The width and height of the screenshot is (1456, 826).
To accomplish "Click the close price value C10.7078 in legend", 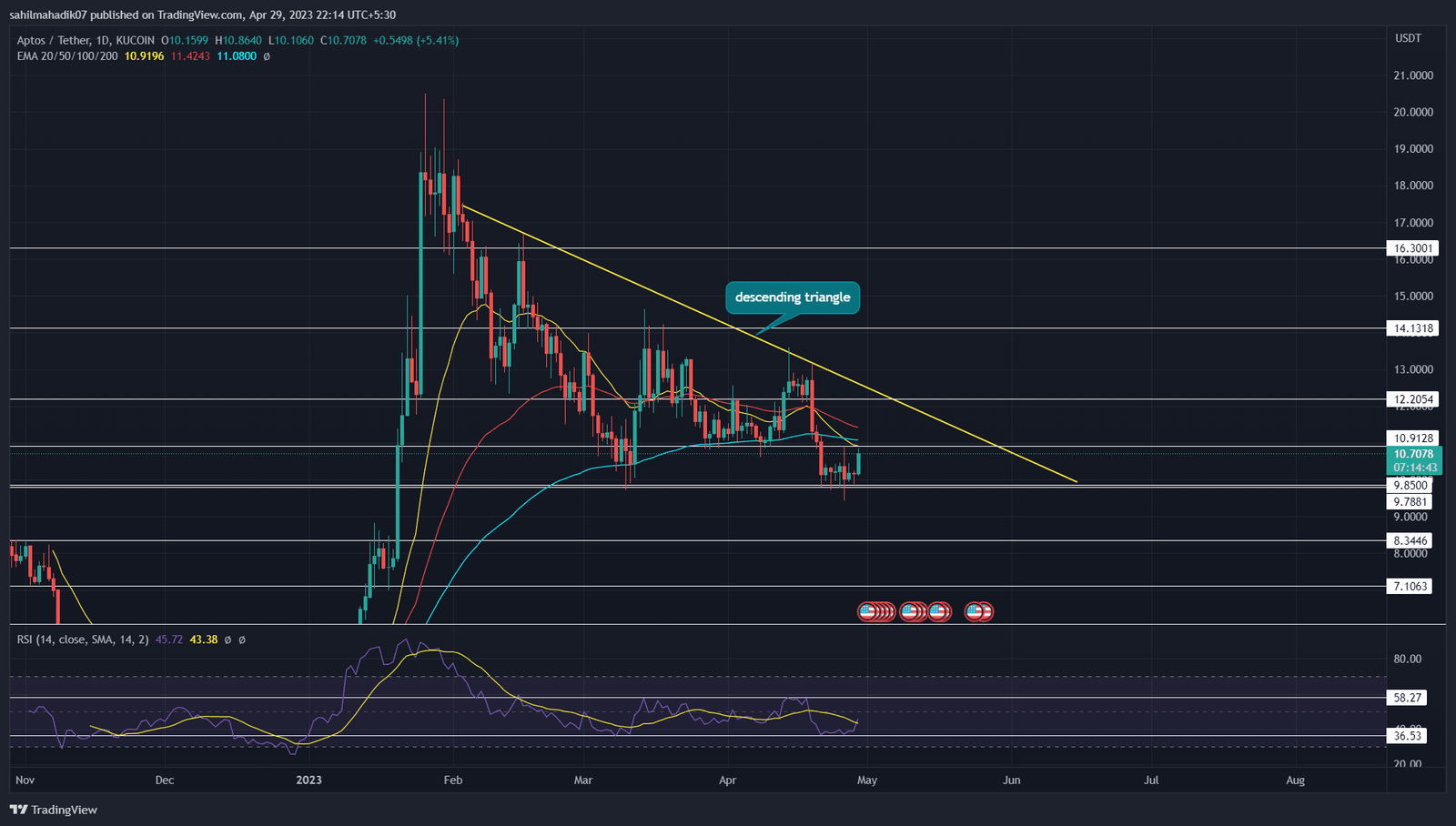I will pyautogui.click(x=344, y=40).
